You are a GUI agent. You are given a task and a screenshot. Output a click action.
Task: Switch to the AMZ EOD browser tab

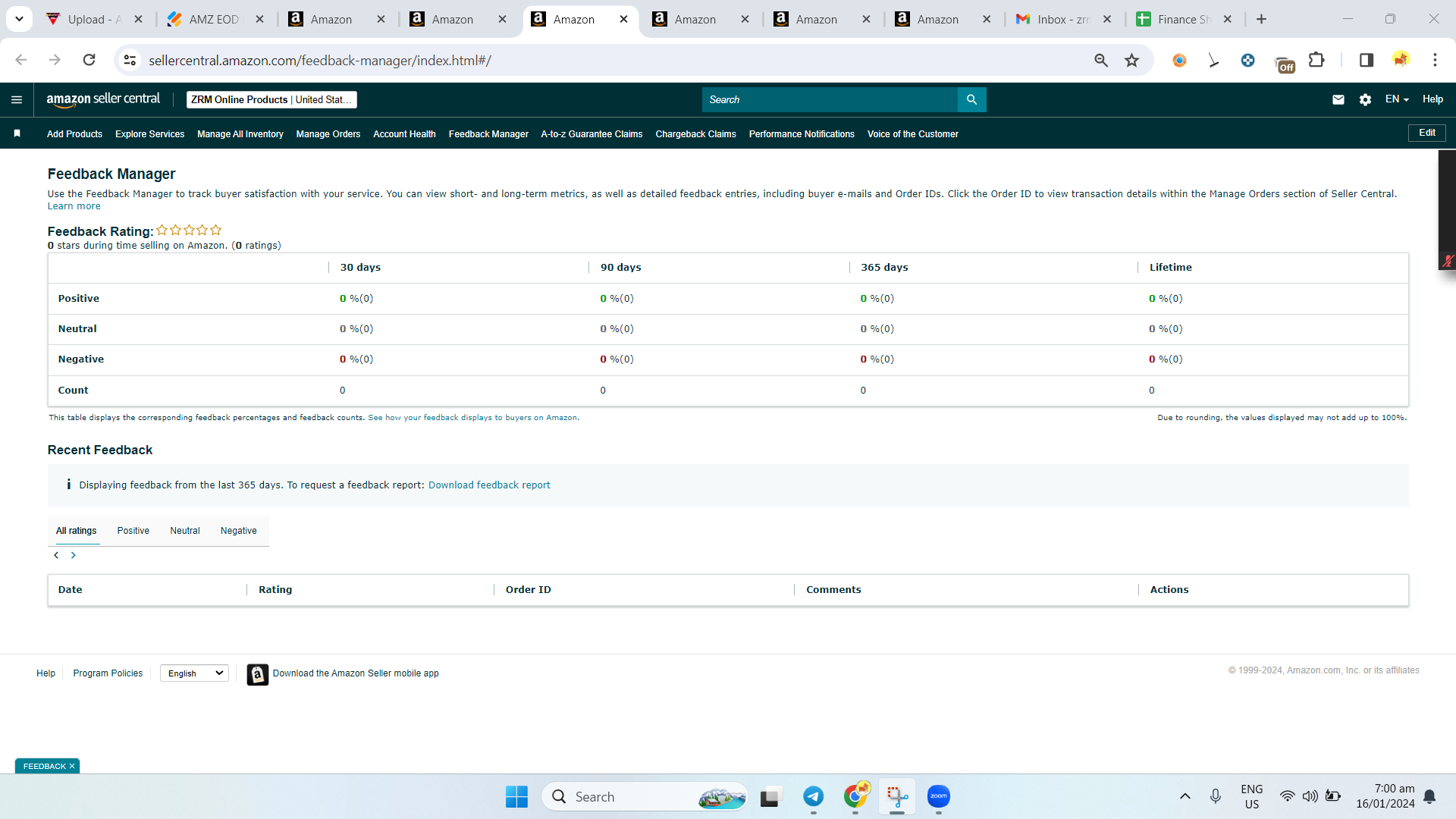[216, 20]
